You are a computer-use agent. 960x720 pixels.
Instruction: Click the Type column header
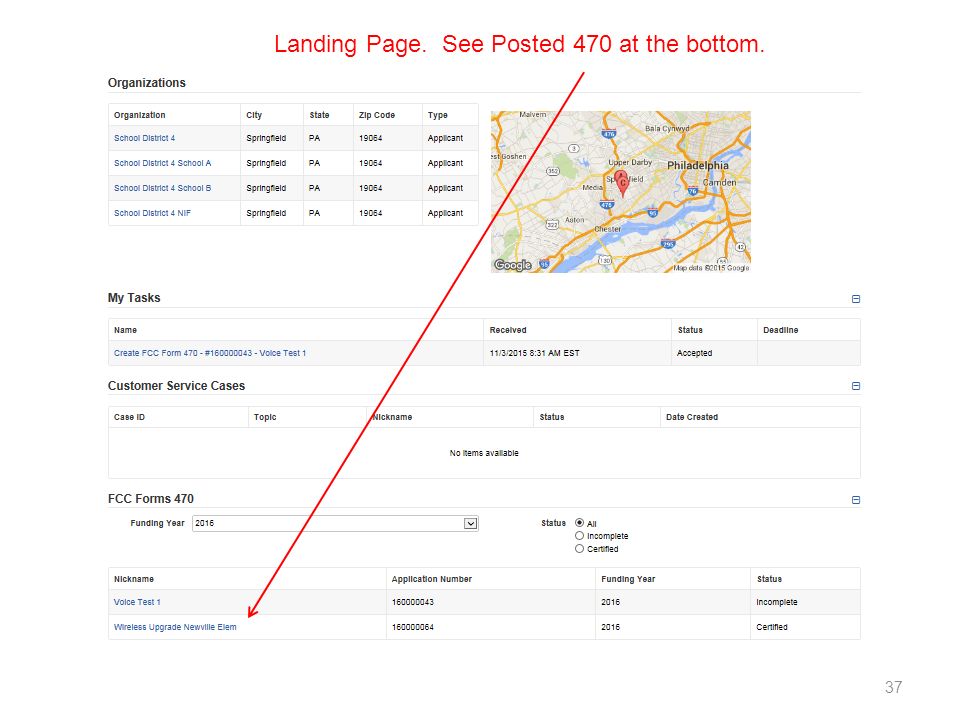point(438,115)
